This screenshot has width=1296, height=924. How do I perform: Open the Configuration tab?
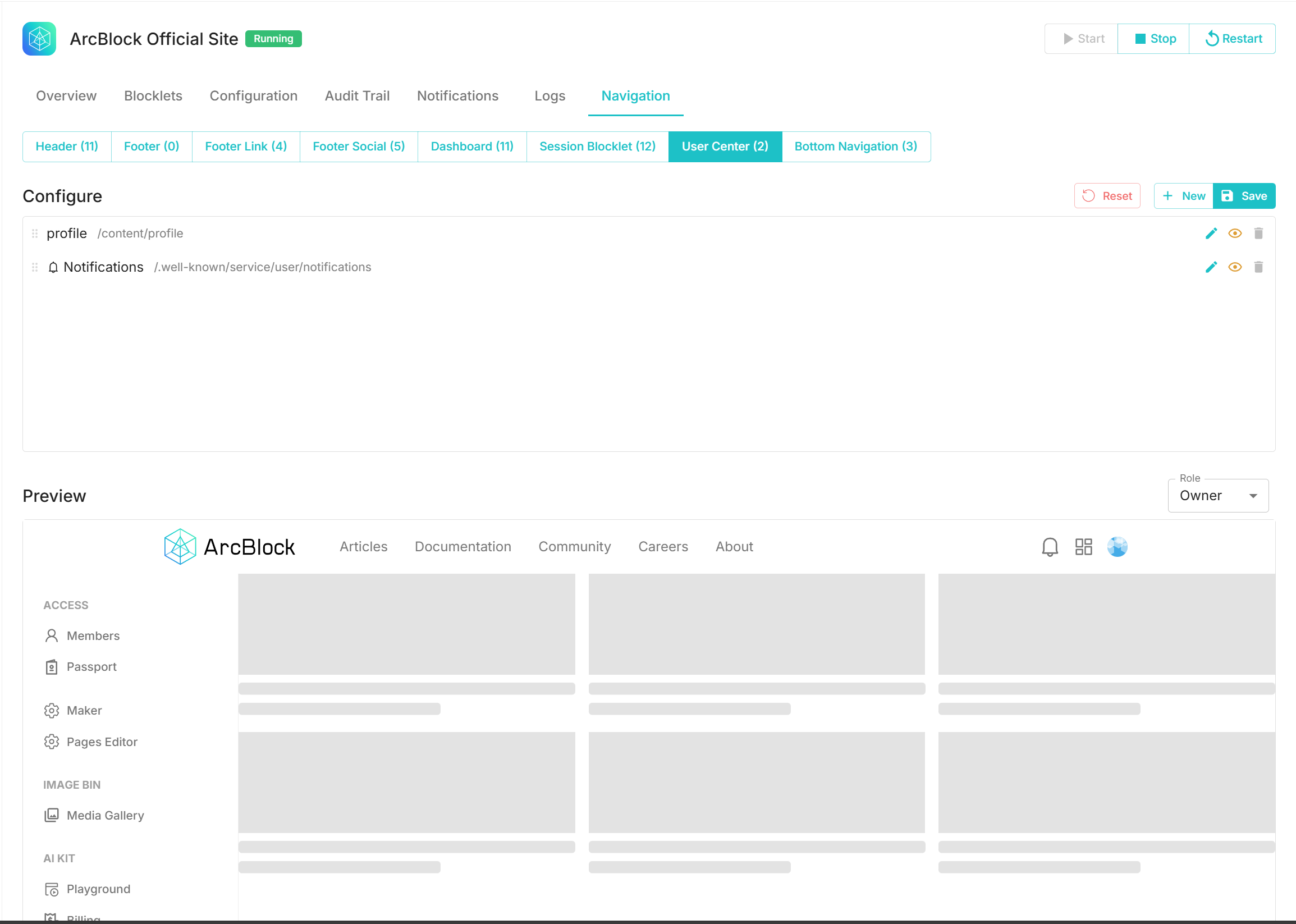tap(254, 95)
